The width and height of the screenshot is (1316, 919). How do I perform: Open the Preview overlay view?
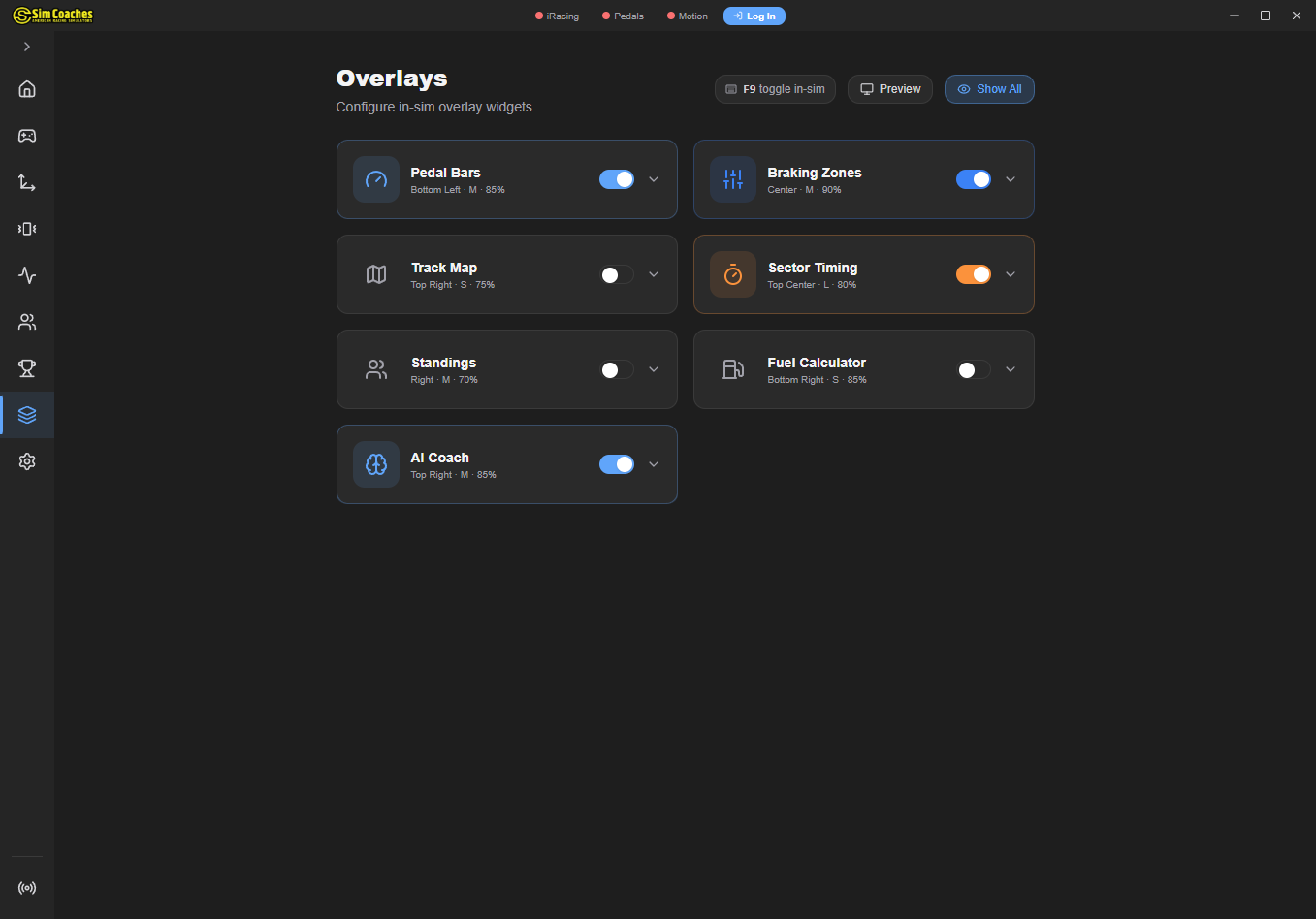click(889, 88)
